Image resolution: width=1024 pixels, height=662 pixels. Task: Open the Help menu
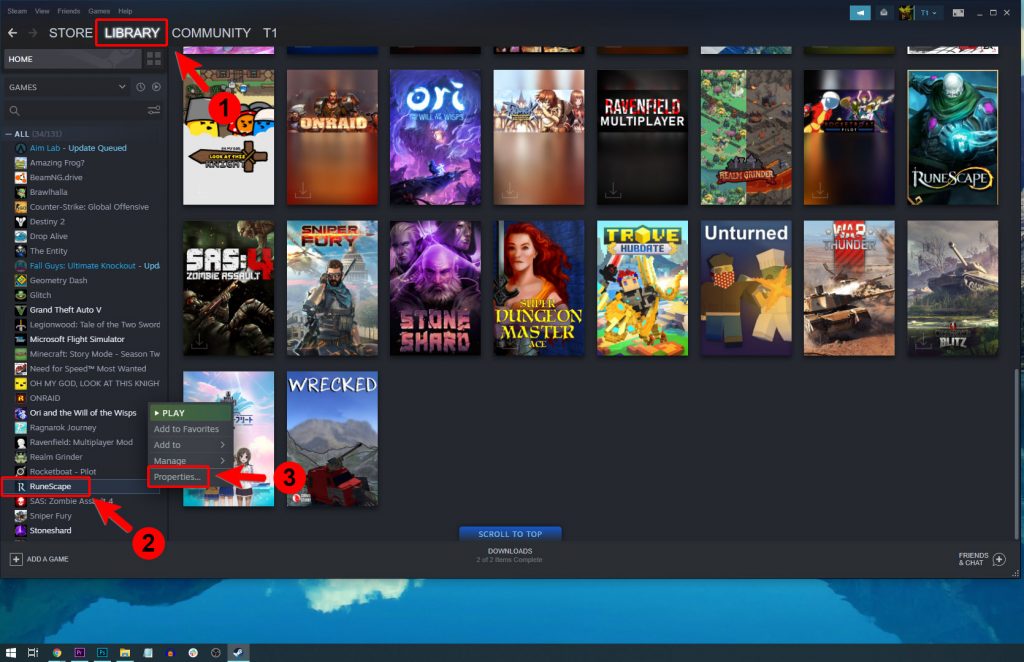[125, 11]
